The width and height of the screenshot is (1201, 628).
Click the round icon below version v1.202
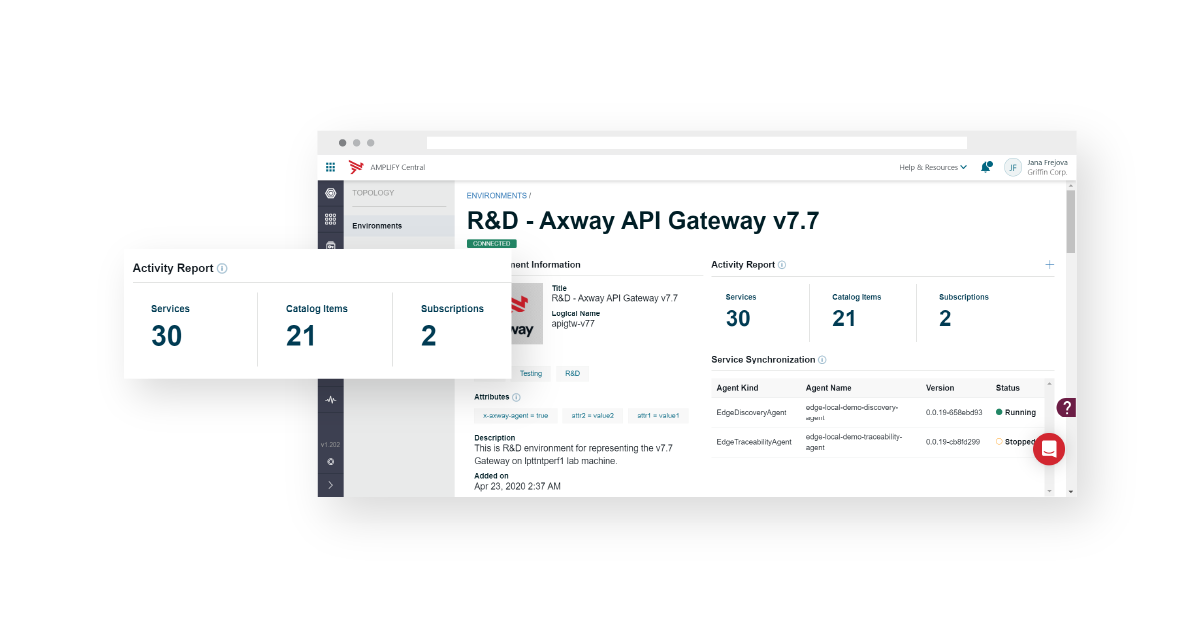click(x=331, y=462)
